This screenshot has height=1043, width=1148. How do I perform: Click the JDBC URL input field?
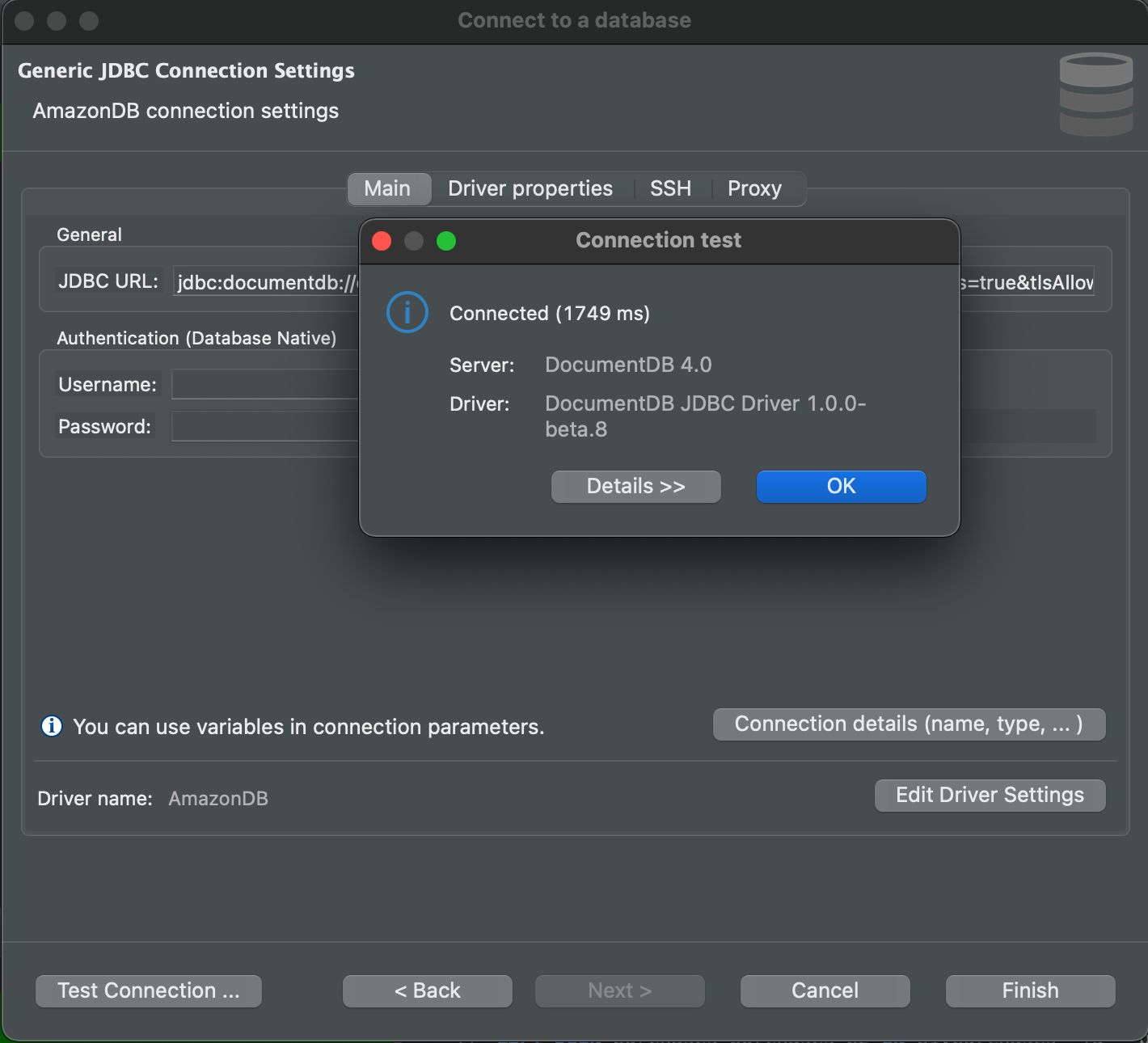pyautogui.click(x=634, y=281)
